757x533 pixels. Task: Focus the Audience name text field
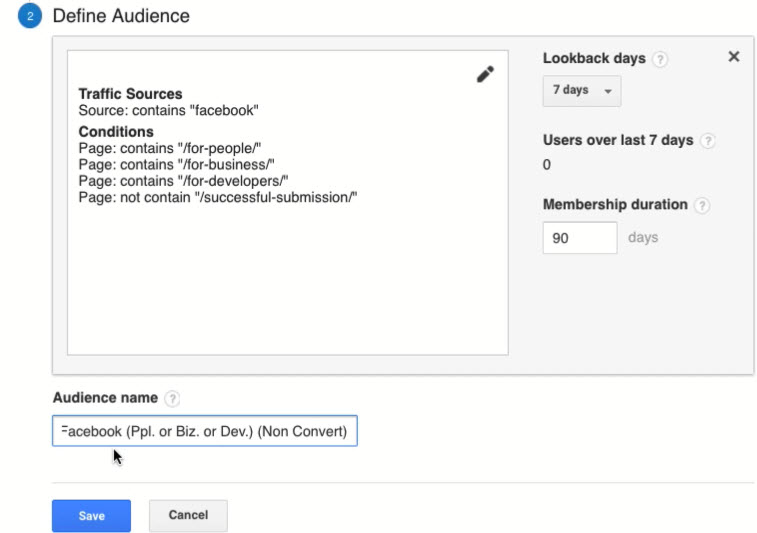coord(204,431)
